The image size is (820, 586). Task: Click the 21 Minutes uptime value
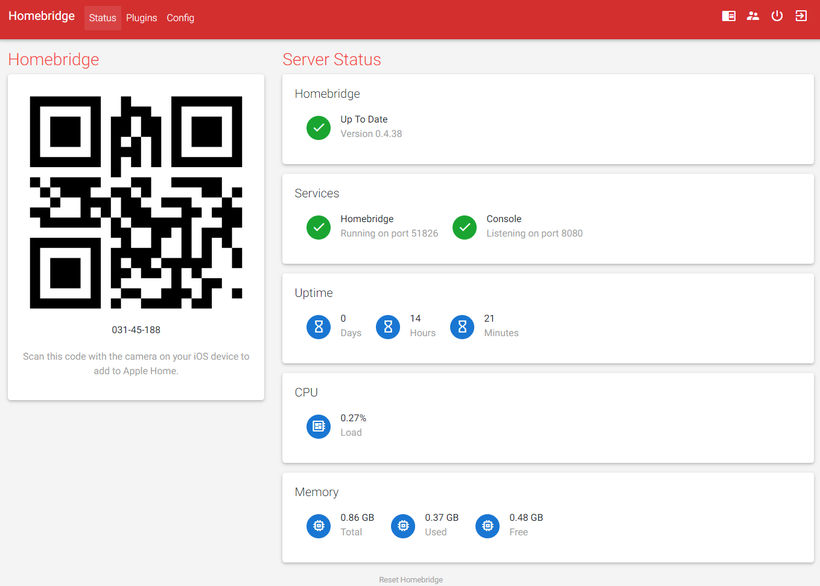click(489, 318)
